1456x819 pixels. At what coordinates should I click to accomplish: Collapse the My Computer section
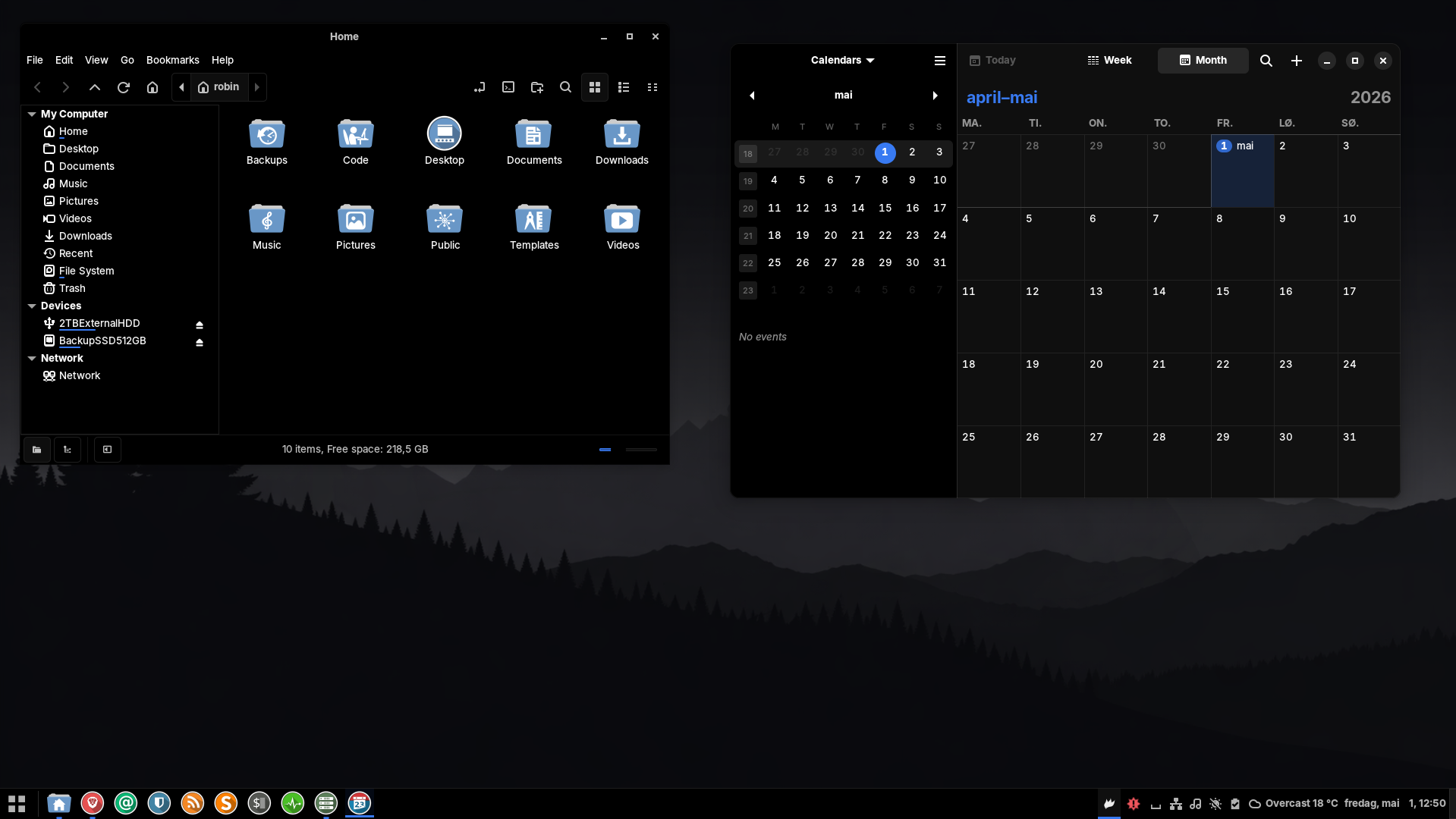pos(32,114)
